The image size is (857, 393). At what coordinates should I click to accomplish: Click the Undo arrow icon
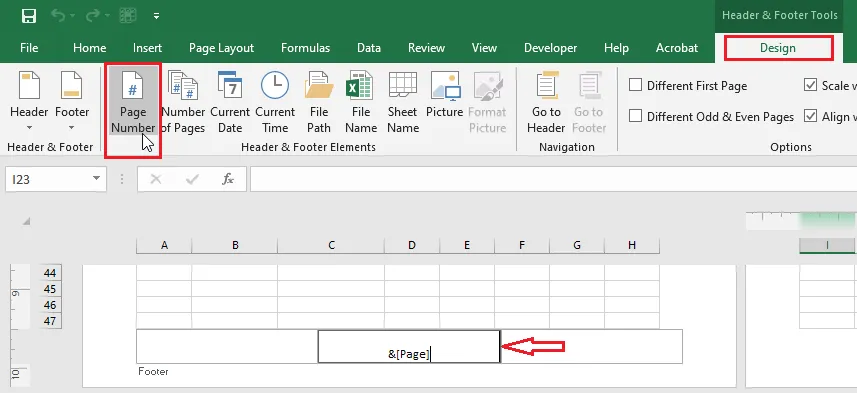pos(58,16)
